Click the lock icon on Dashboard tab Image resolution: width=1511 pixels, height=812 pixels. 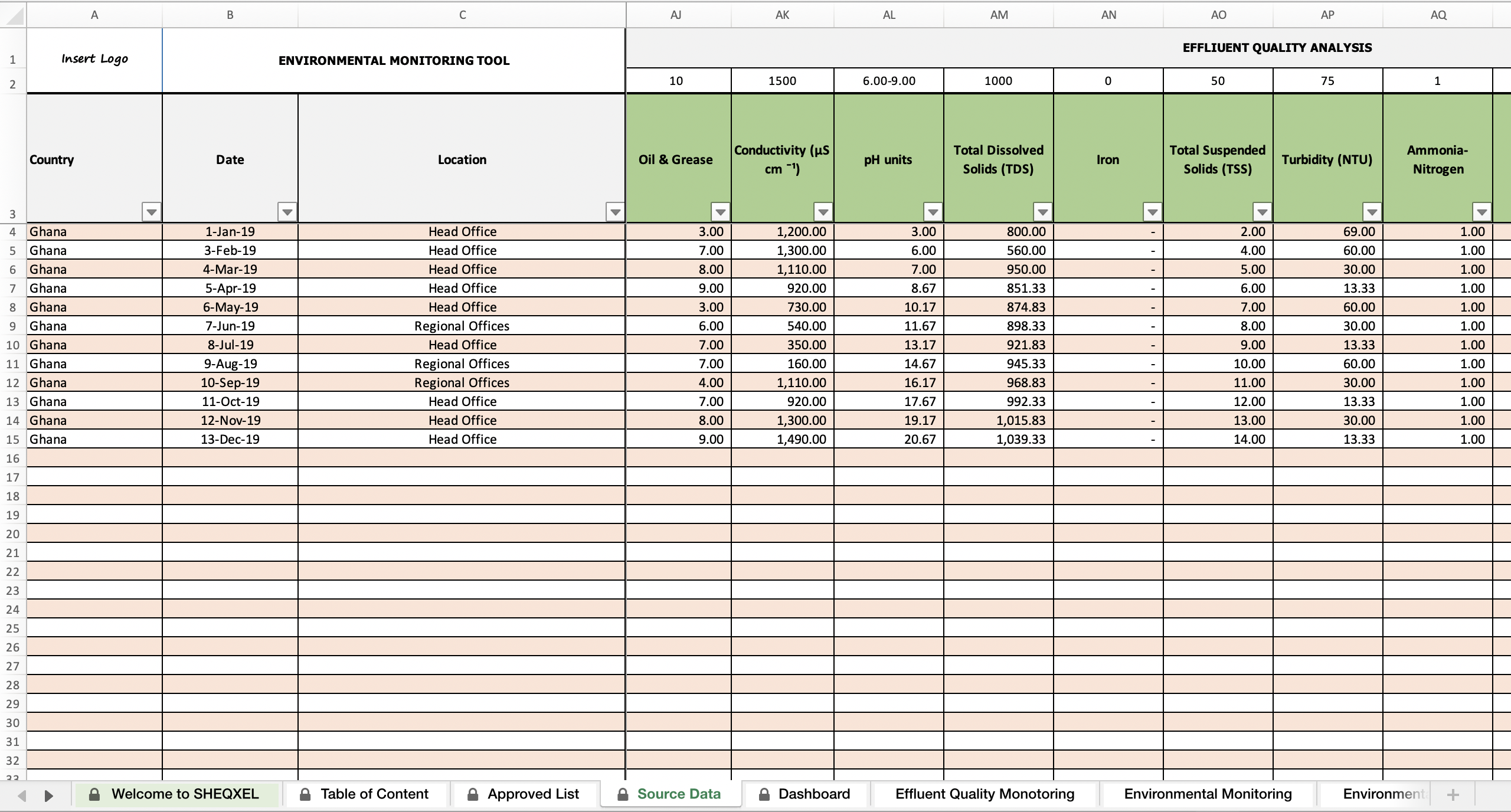coord(764,794)
